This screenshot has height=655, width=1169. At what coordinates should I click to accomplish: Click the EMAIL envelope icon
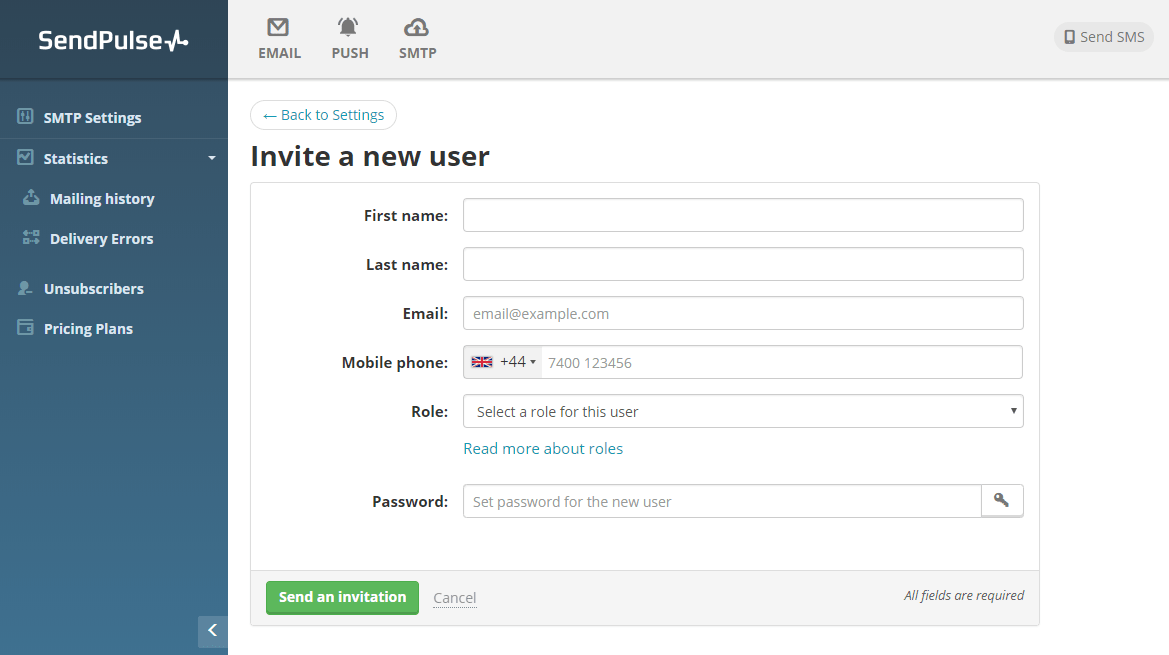click(278, 28)
